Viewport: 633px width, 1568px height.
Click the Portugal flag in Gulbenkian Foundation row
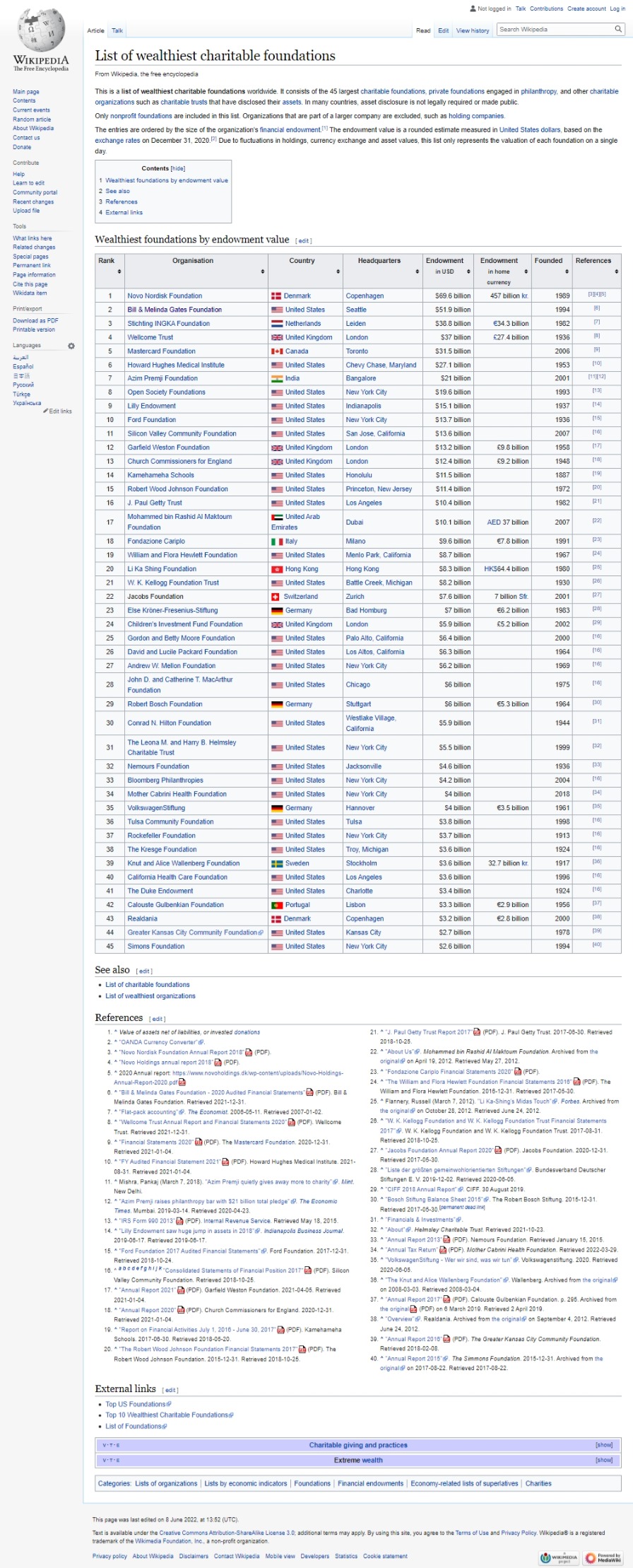click(x=277, y=905)
